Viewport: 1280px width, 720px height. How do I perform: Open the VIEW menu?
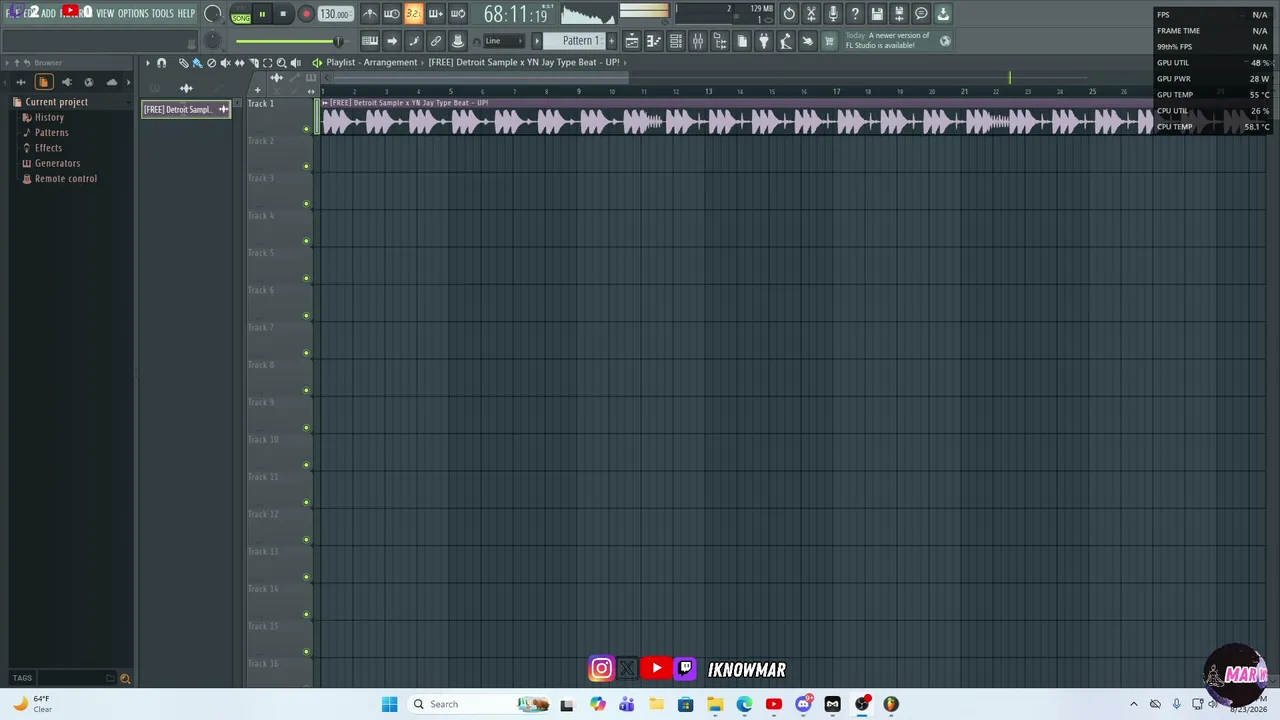coord(105,14)
